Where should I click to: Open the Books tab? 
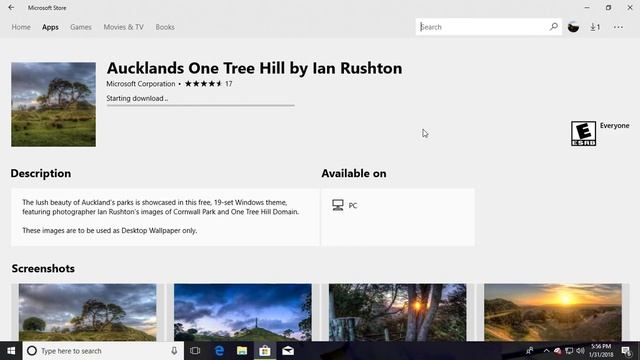pos(165,27)
